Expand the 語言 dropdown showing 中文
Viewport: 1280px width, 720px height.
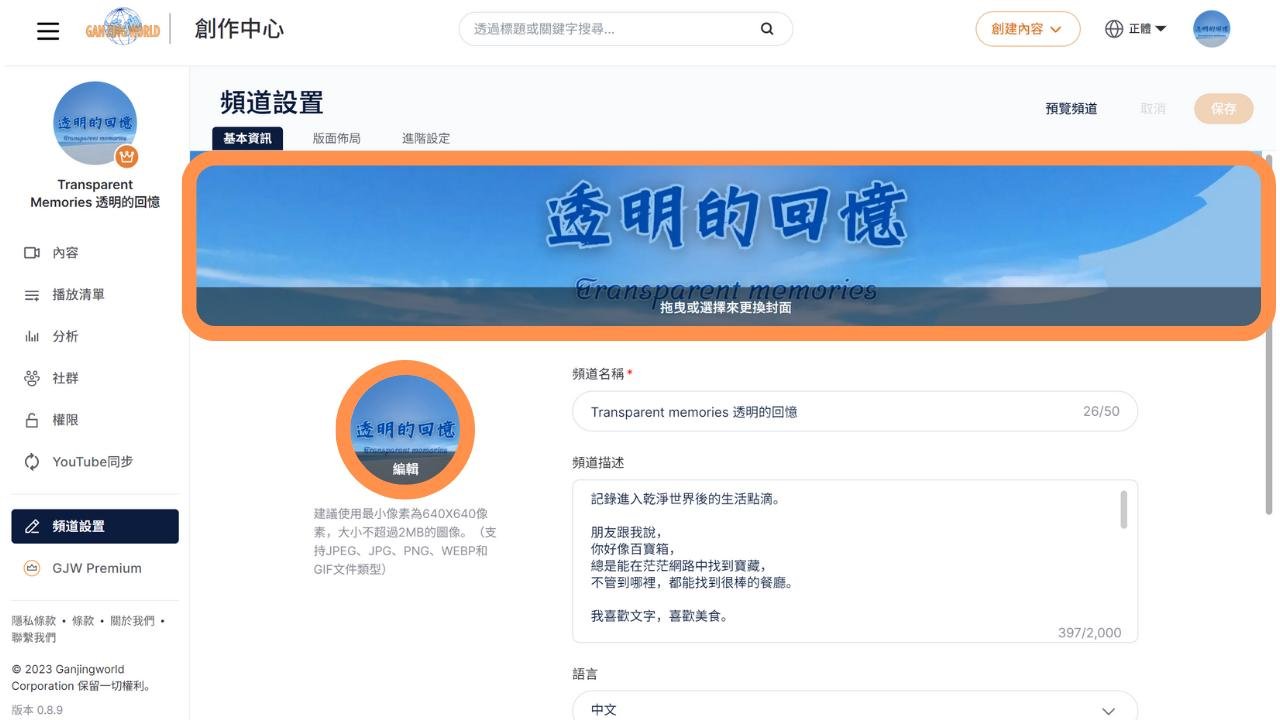(x=854, y=709)
